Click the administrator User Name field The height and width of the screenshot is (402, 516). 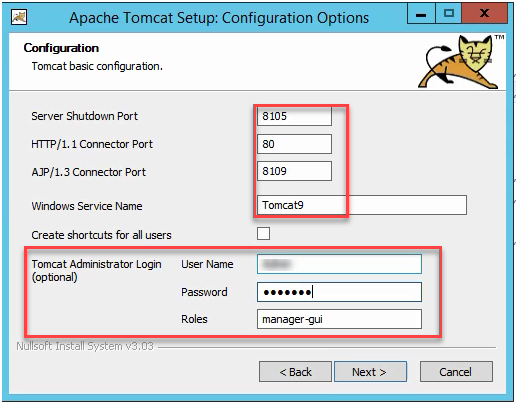(339, 264)
